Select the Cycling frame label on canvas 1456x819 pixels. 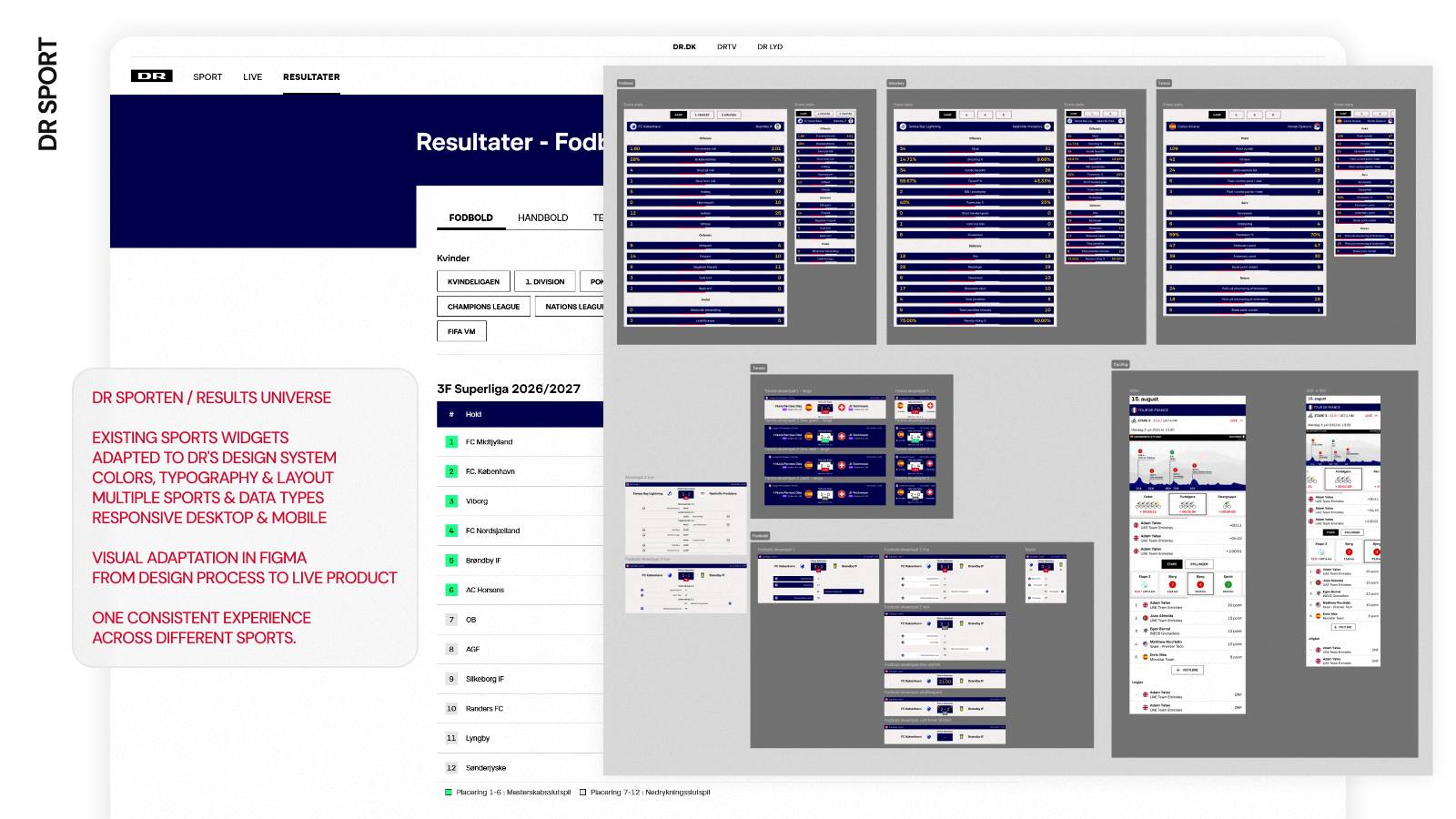1120,364
